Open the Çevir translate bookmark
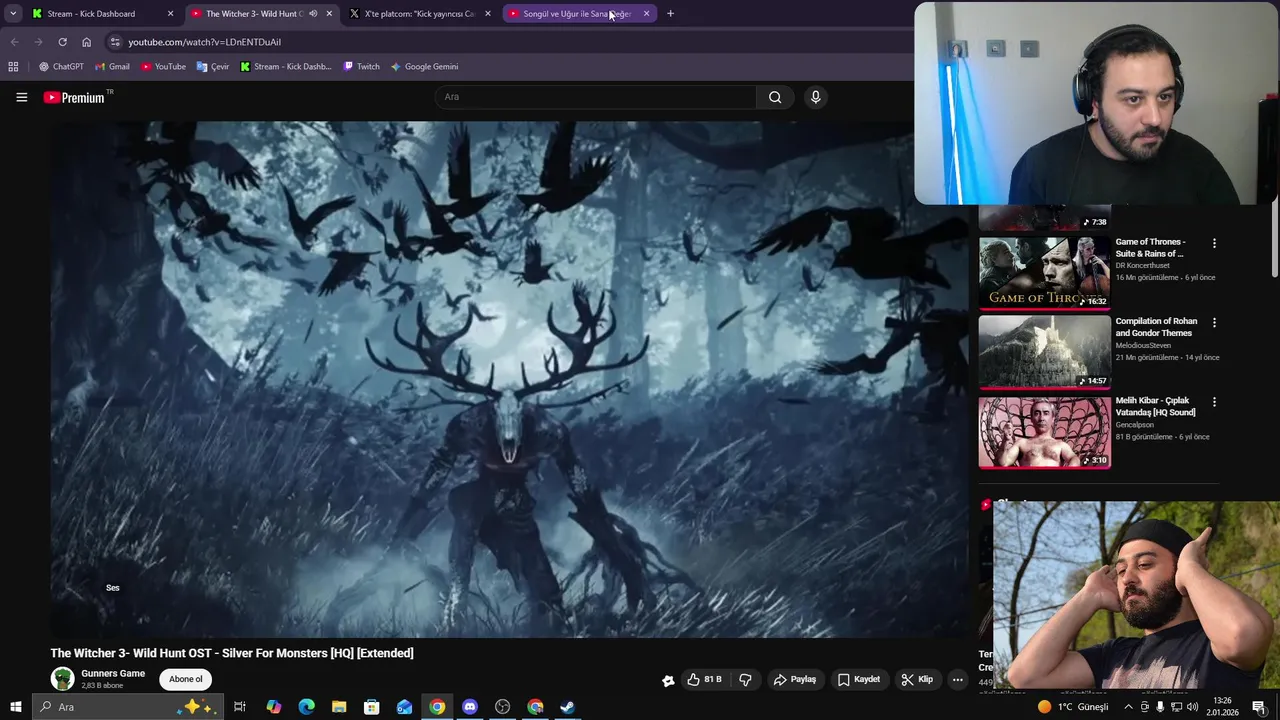Viewport: 1280px width, 720px height. coord(213,67)
